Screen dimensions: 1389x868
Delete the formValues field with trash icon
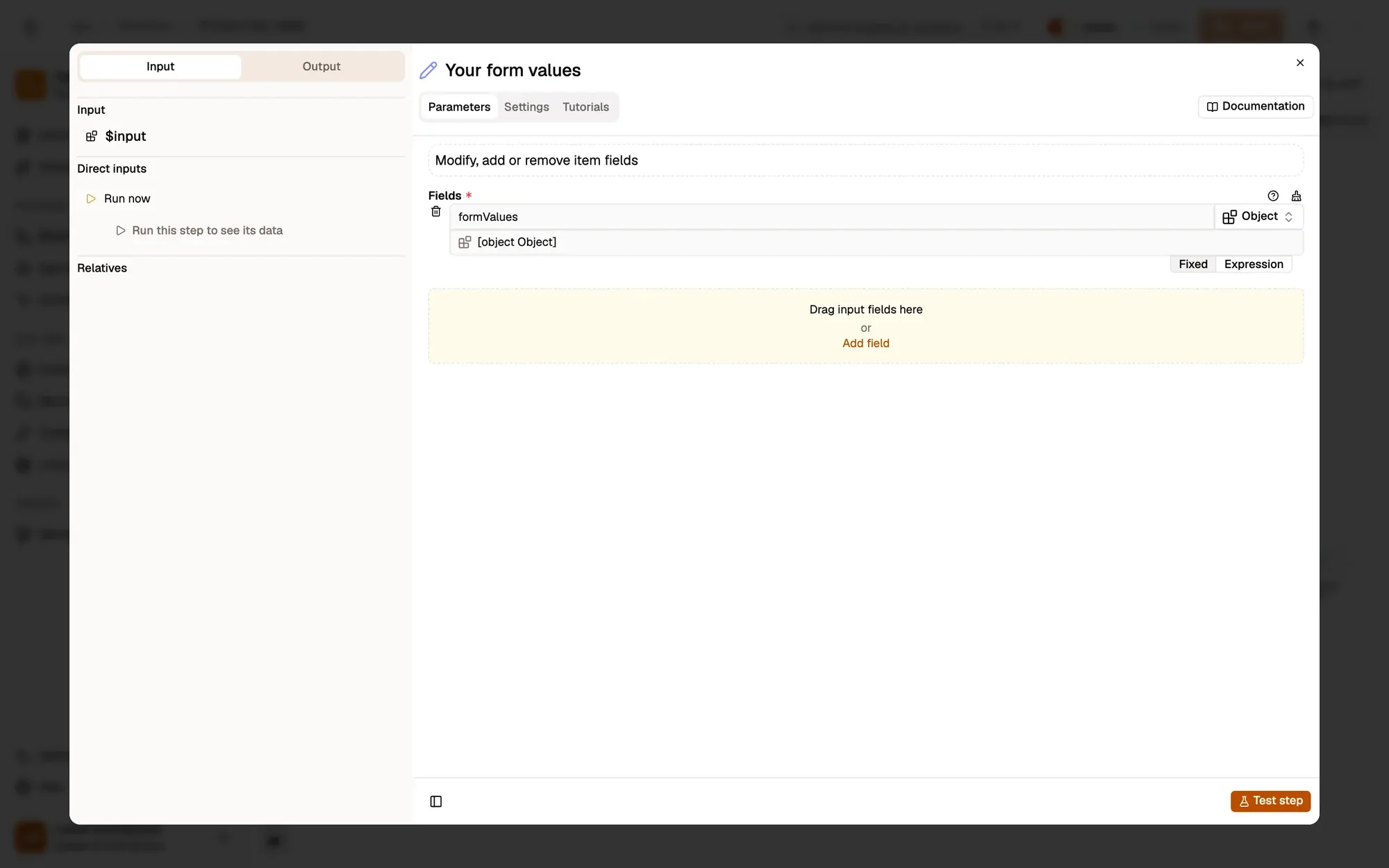click(436, 211)
